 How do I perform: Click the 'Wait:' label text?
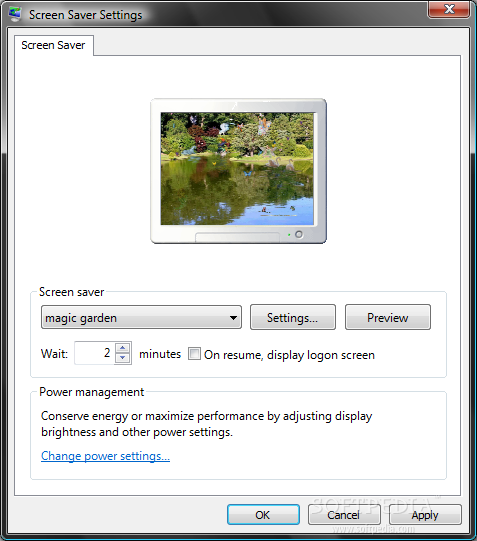tap(54, 354)
